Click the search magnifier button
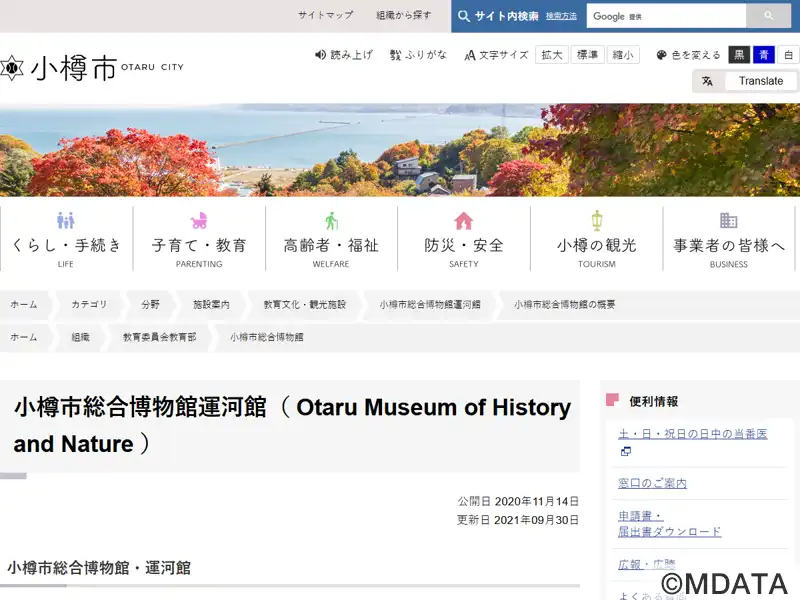This screenshot has width=800, height=600. pyautogui.click(x=769, y=16)
